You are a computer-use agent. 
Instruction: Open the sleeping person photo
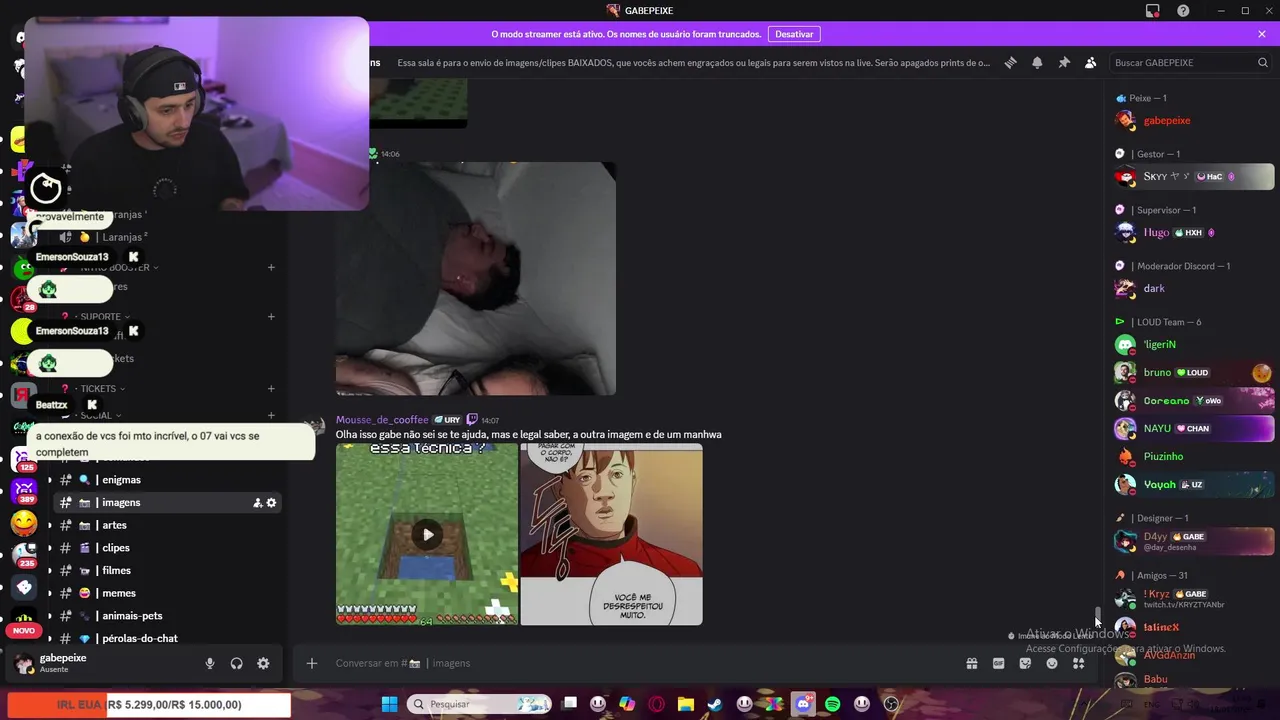(476, 279)
